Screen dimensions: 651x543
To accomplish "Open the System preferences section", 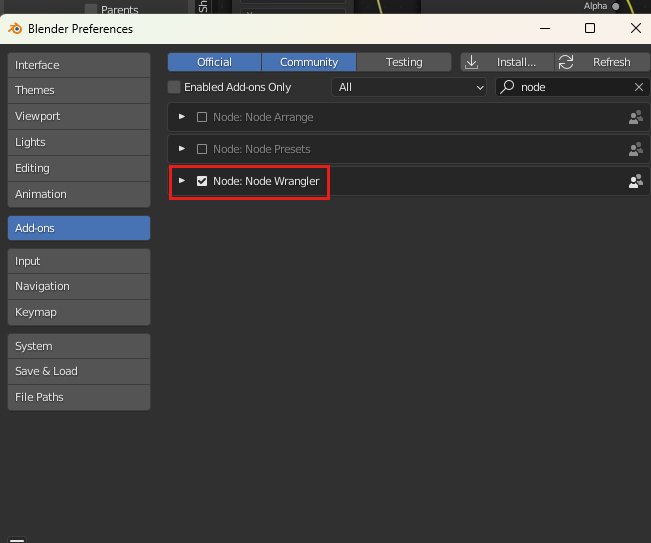I will pyautogui.click(x=79, y=346).
